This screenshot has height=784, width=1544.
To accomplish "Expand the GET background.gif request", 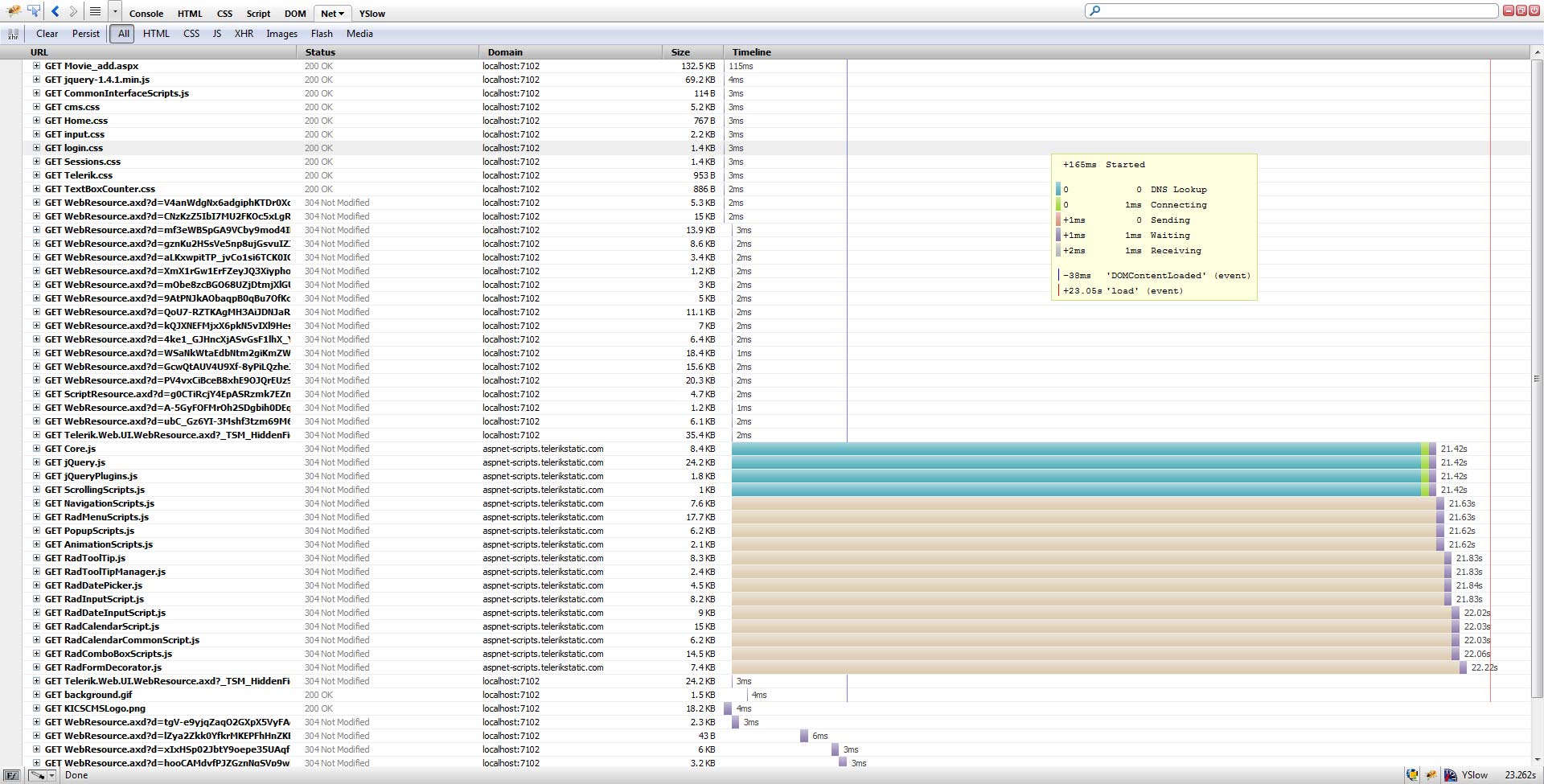I will (36, 695).
